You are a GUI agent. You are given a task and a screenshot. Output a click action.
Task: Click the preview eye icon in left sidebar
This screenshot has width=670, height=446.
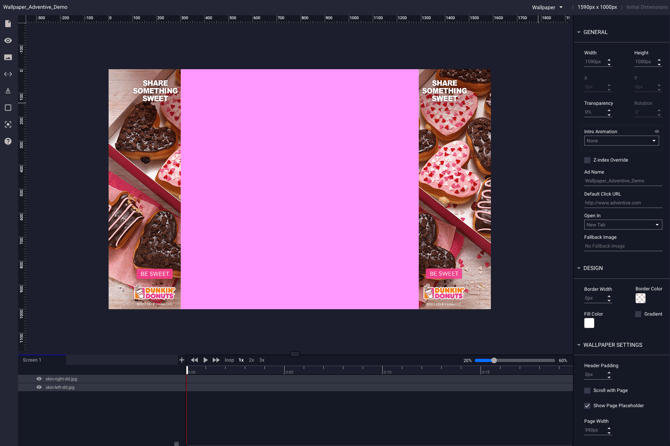point(8,41)
